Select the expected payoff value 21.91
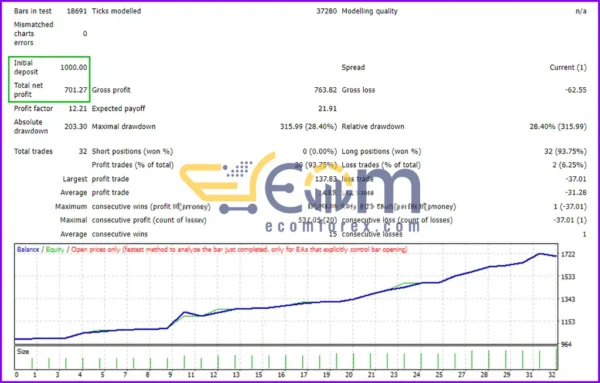Viewport: 600px width, 383px height. (x=328, y=108)
